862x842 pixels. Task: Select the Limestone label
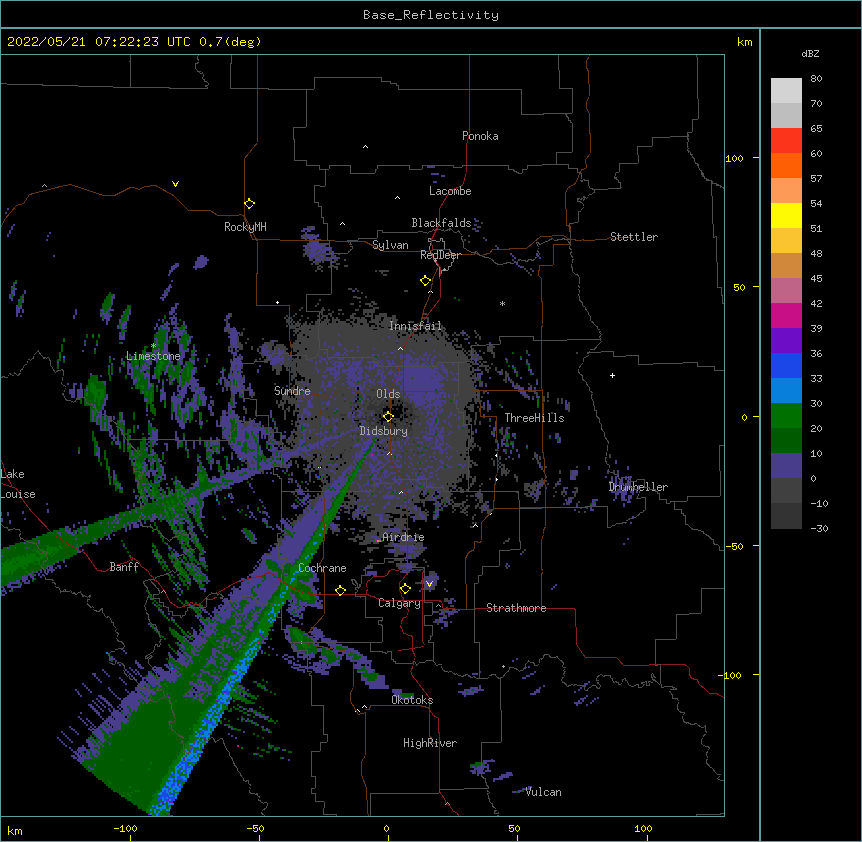point(153,356)
